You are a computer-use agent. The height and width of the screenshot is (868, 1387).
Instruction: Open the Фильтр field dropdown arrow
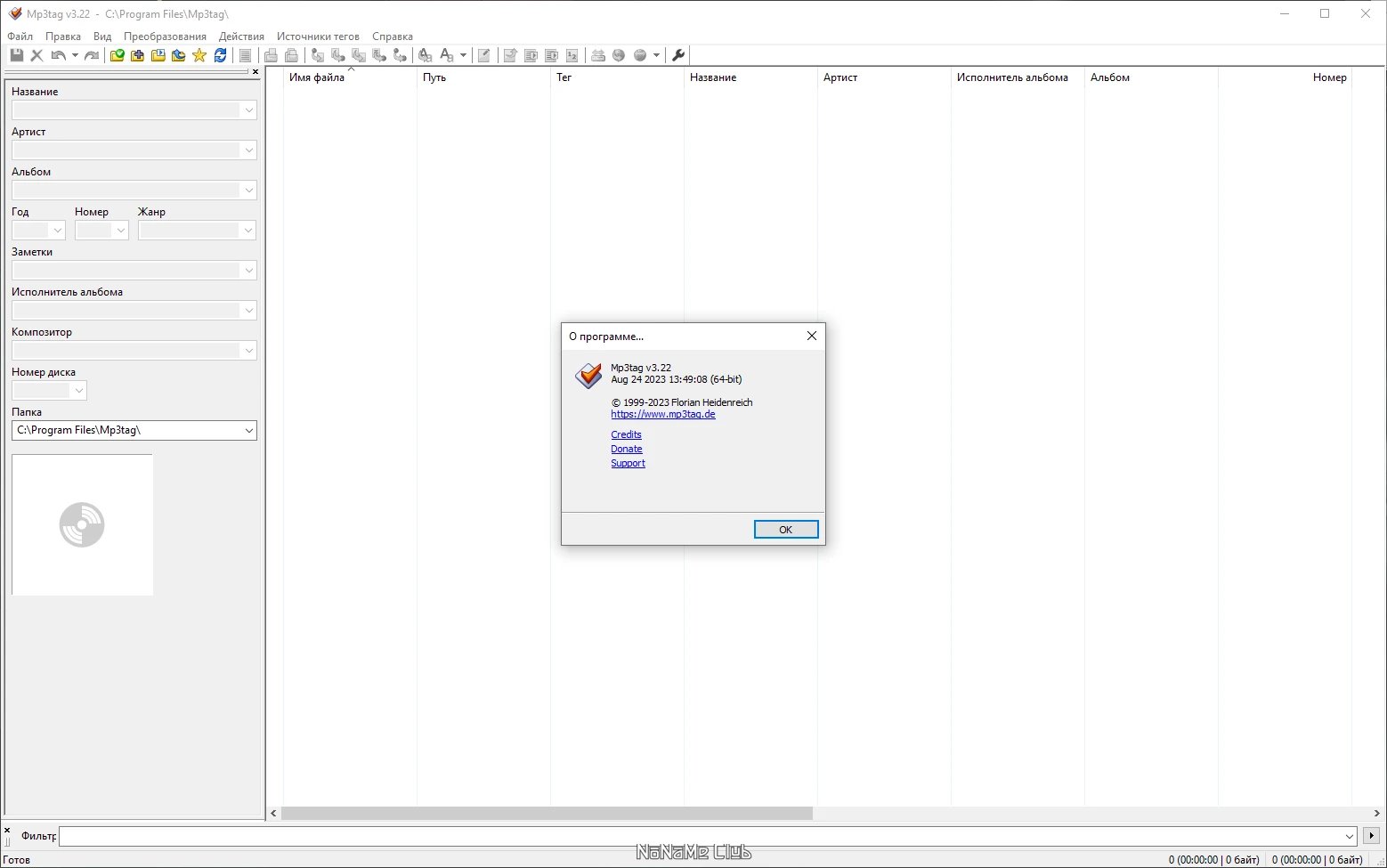[x=1350, y=836]
